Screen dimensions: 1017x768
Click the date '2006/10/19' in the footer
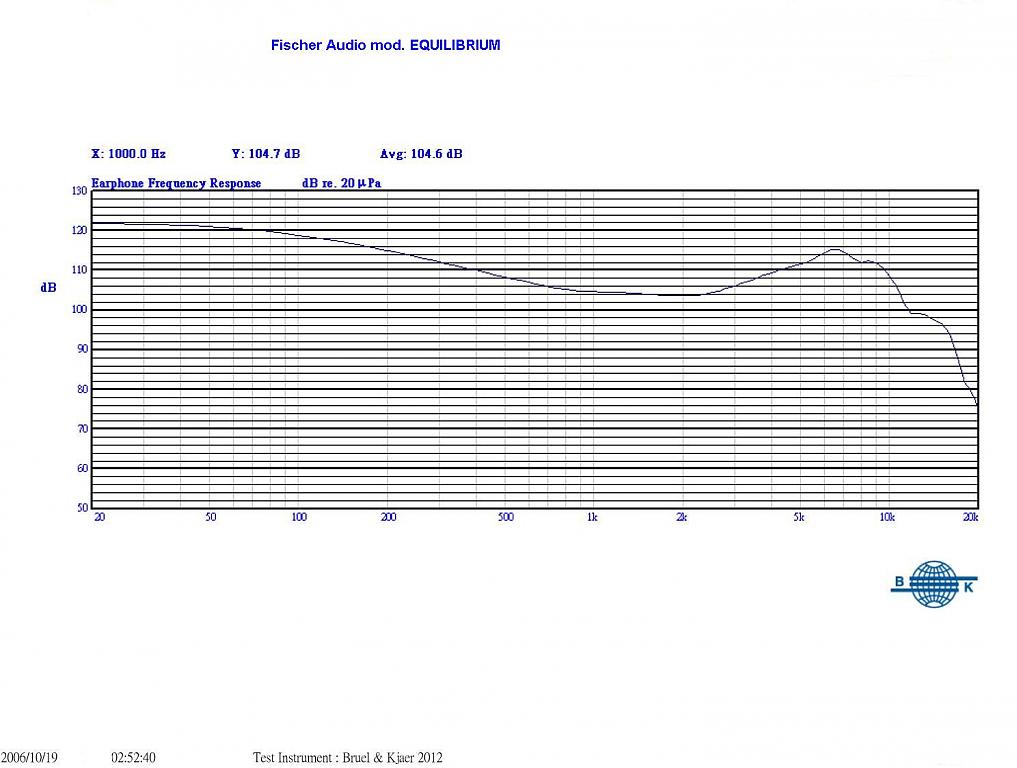coord(29,758)
